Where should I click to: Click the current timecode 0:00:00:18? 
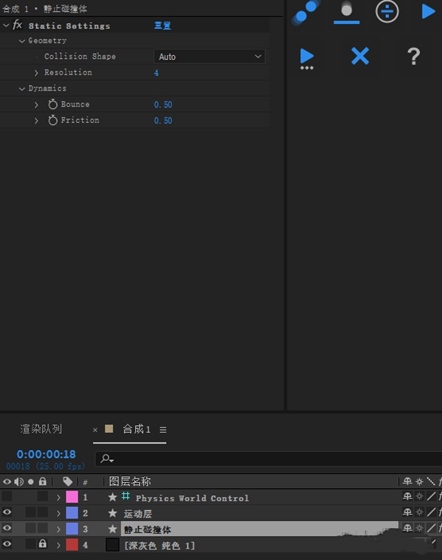click(x=46, y=454)
